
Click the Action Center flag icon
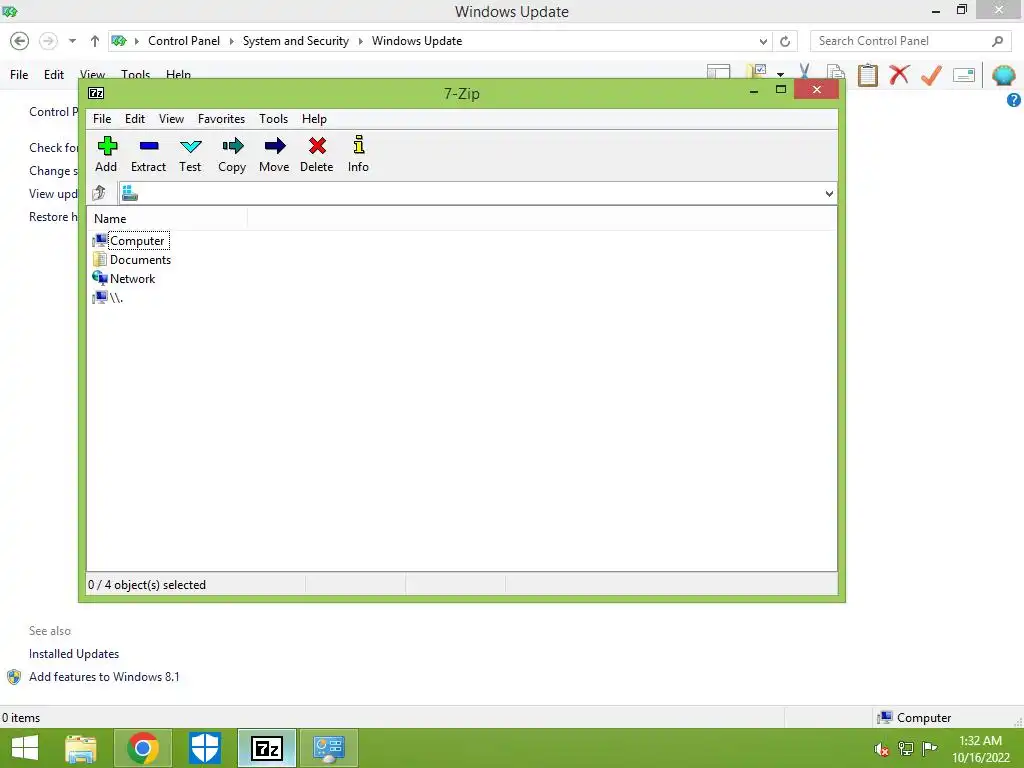pyautogui.click(x=929, y=748)
